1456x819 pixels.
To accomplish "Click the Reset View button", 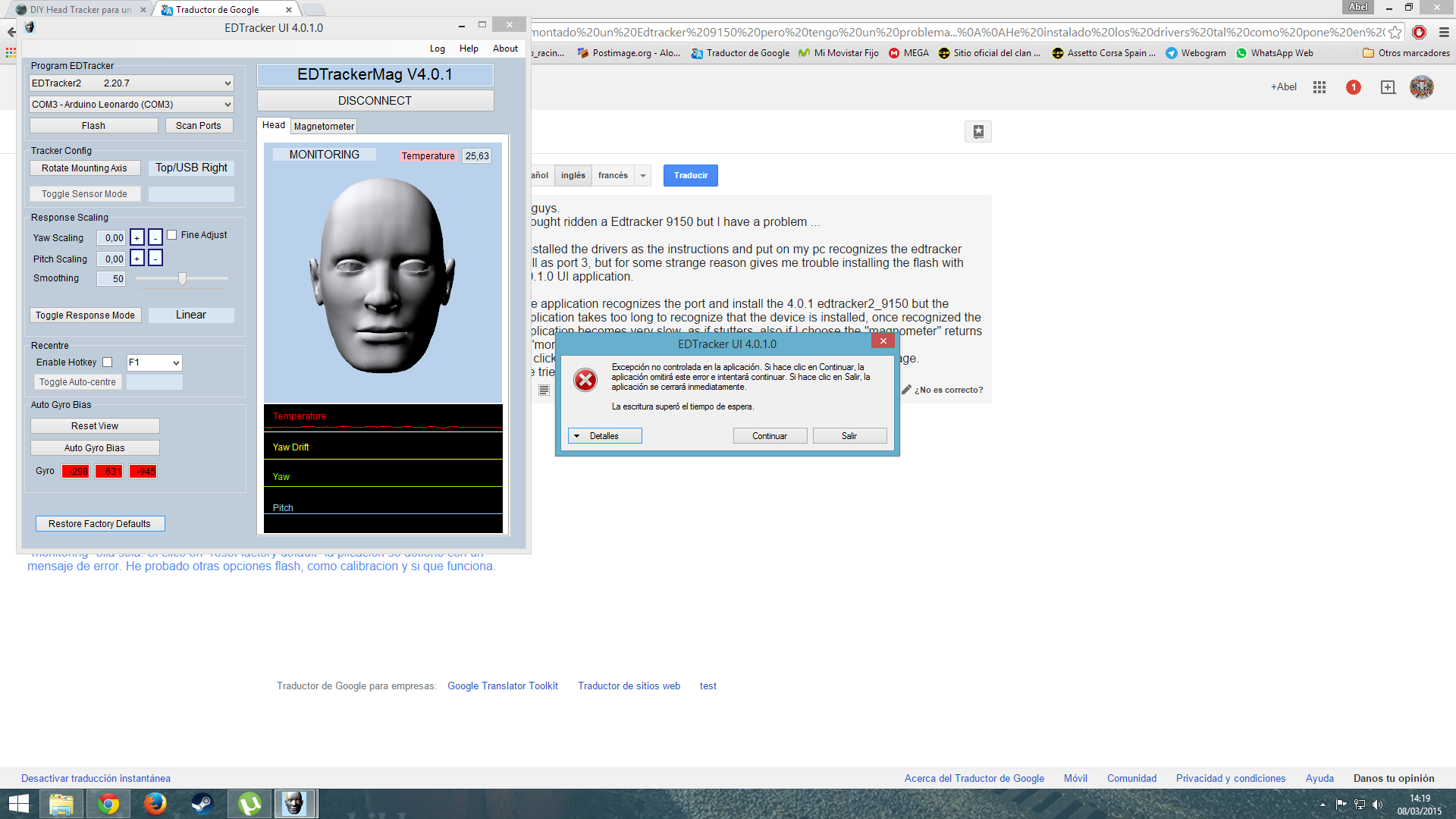I will pyautogui.click(x=95, y=426).
